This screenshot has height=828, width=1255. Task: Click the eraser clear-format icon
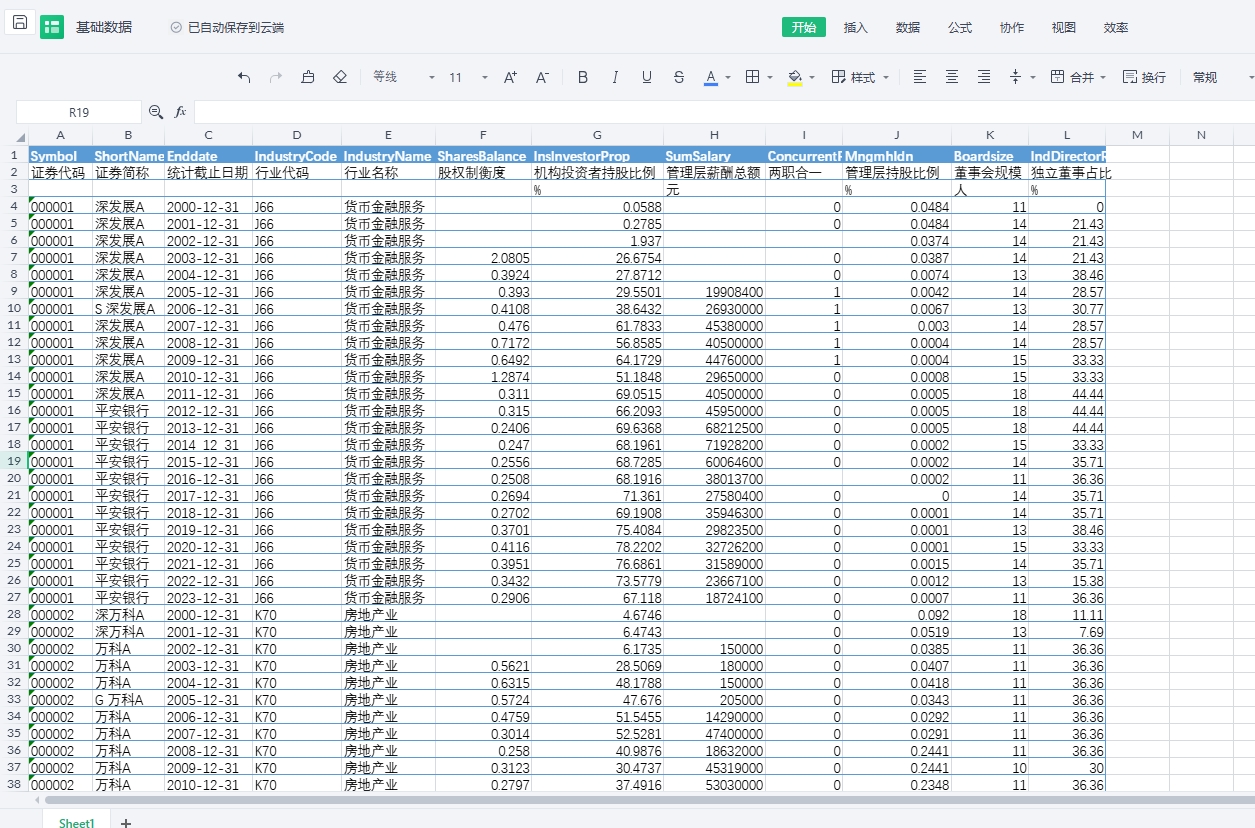click(x=340, y=77)
